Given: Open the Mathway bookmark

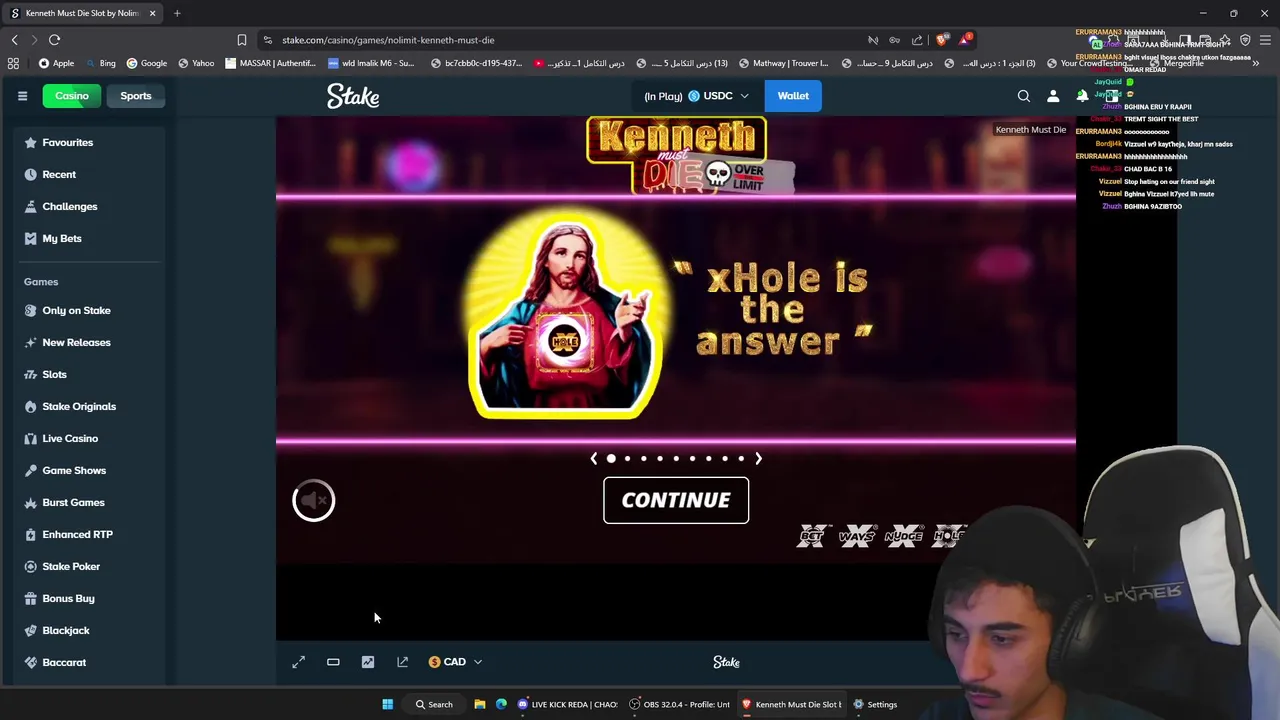Looking at the screenshot, I should pyautogui.click(x=783, y=63).
